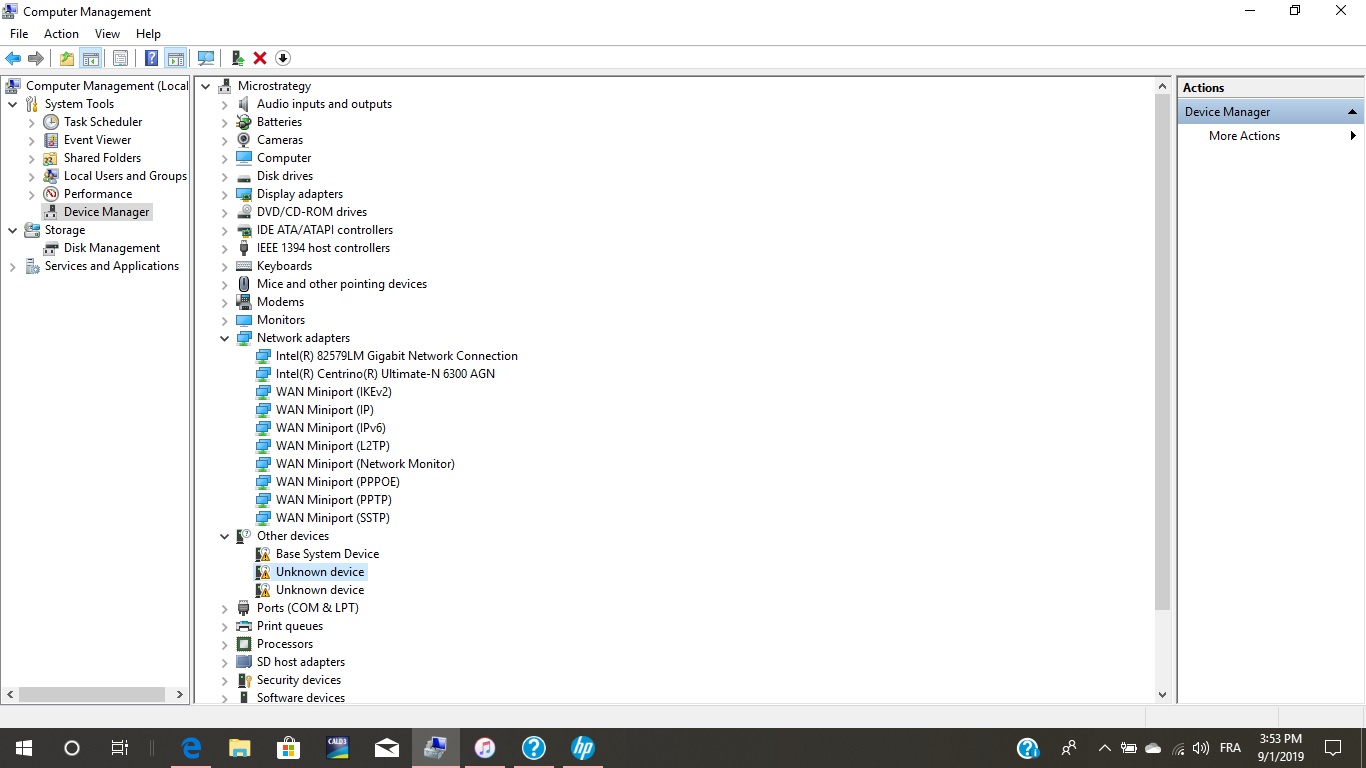Click the Back navigation arrow
1366x768 pixels.
pos(13,57)
